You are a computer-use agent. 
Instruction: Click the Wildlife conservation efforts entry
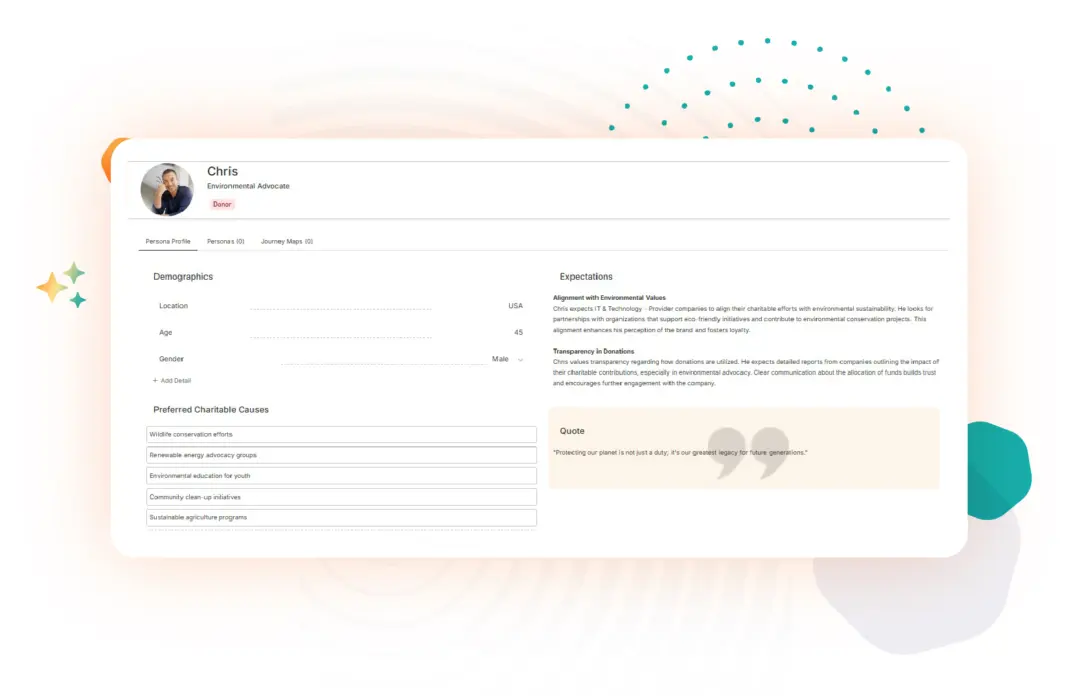[x=340, y=434]
